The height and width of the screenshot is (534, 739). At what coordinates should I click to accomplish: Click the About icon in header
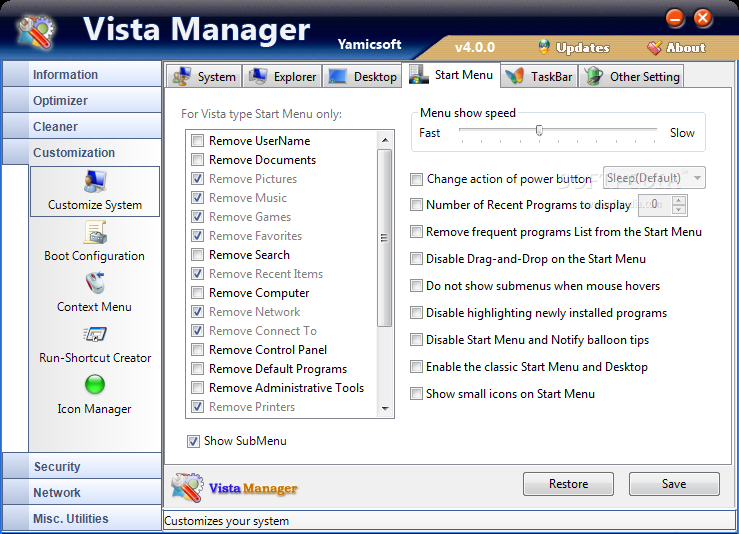[654, 47]
